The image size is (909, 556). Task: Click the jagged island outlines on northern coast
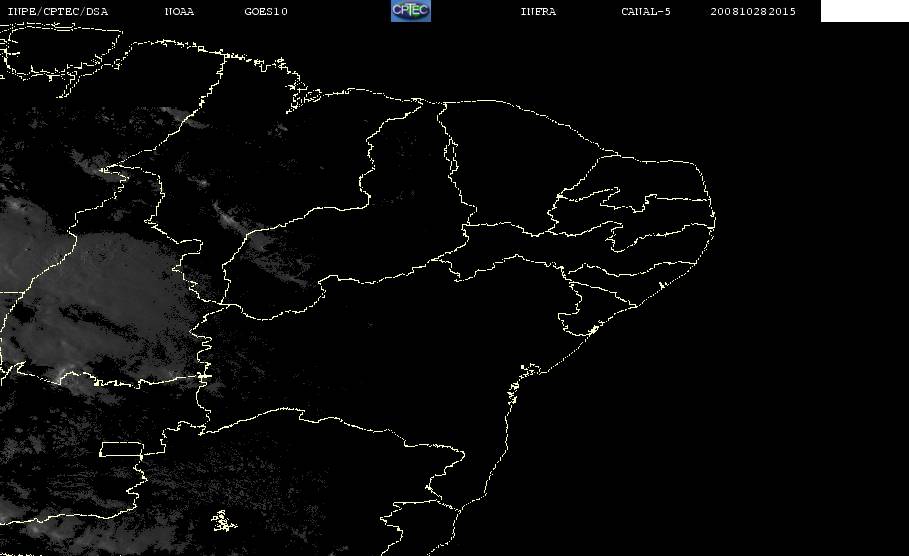click(303, 96)
